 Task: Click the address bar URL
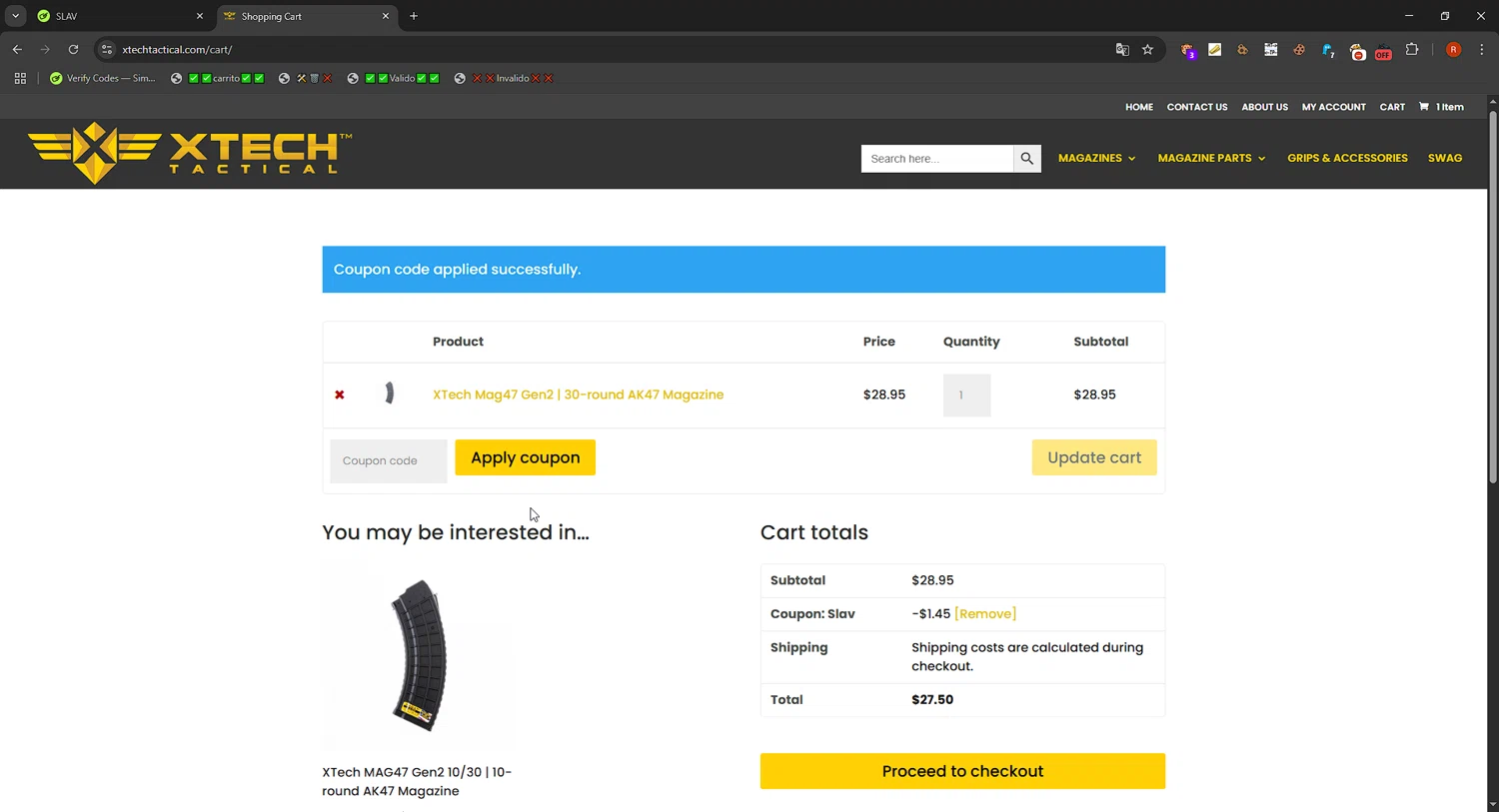(177, 49)
